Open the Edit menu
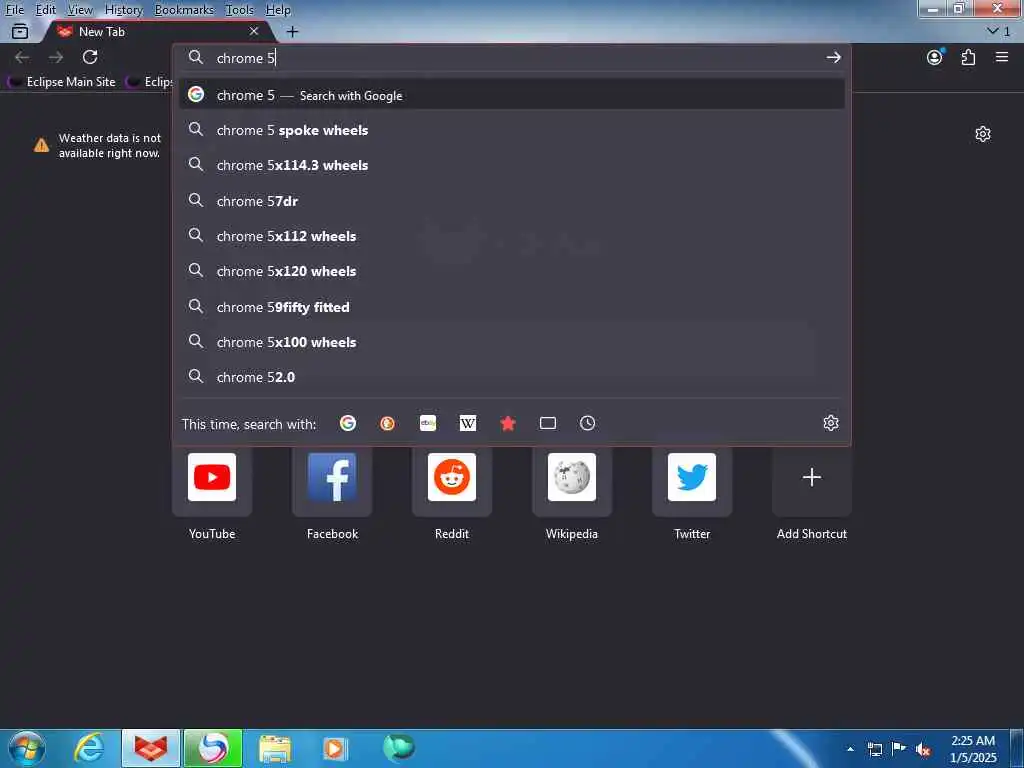 (46, 10)
